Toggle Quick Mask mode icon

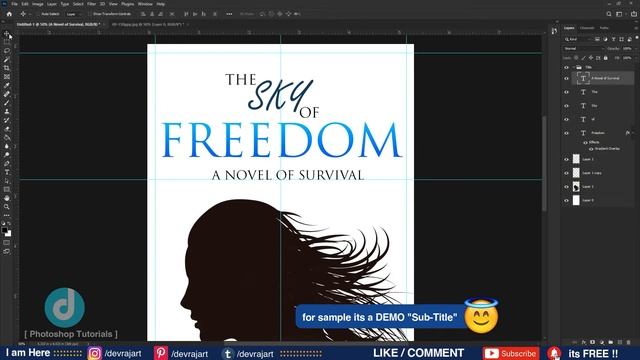point(7,243)
